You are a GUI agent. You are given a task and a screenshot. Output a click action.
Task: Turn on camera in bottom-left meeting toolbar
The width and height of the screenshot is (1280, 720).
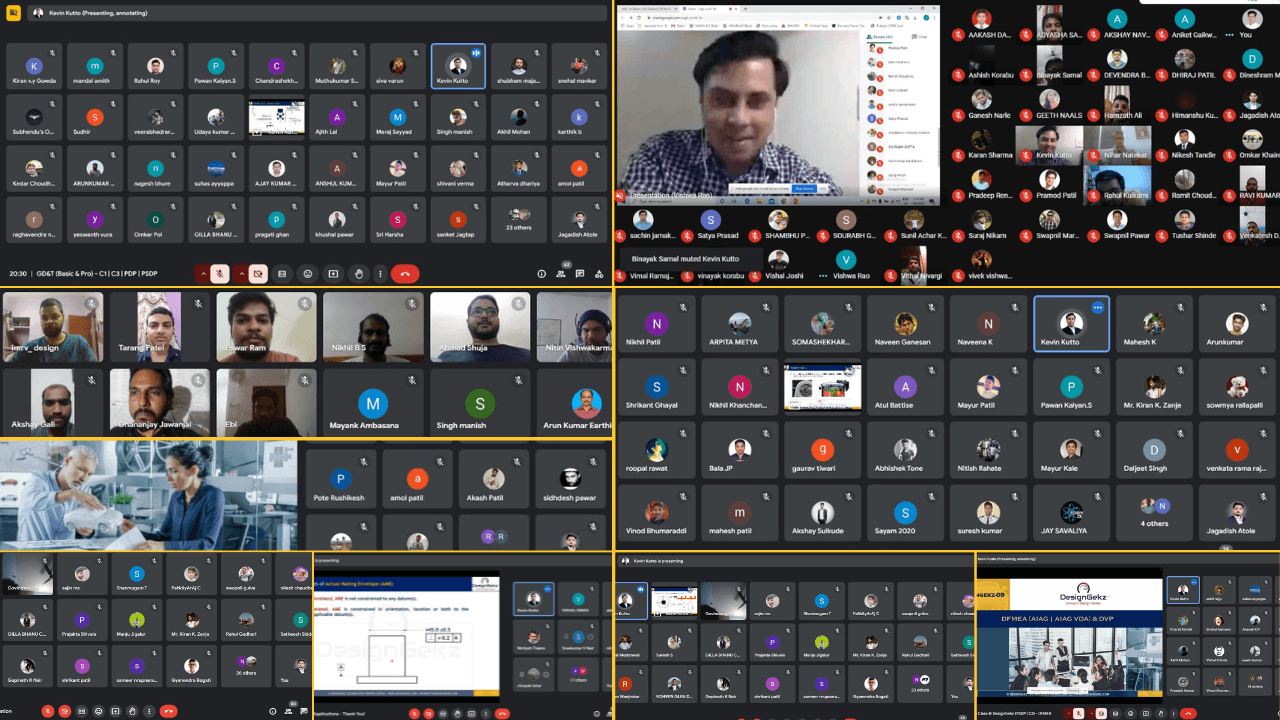coord(64,711)
